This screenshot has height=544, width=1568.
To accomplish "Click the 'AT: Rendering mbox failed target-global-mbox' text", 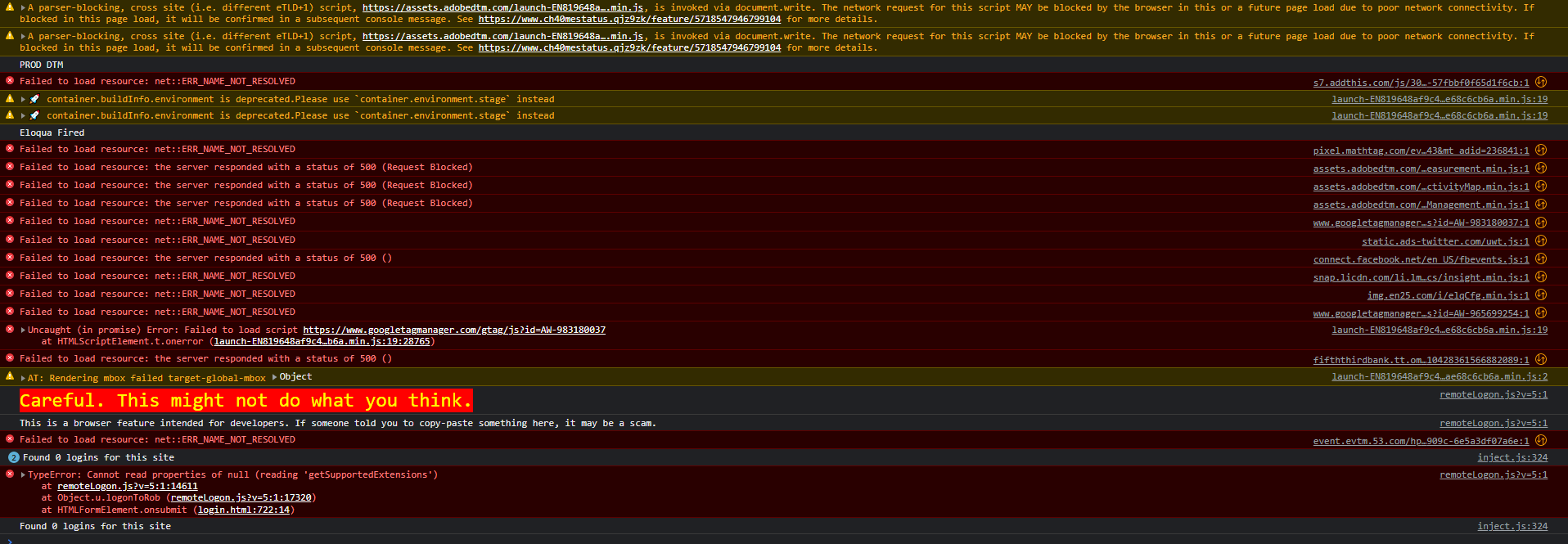I will (146, 378).
